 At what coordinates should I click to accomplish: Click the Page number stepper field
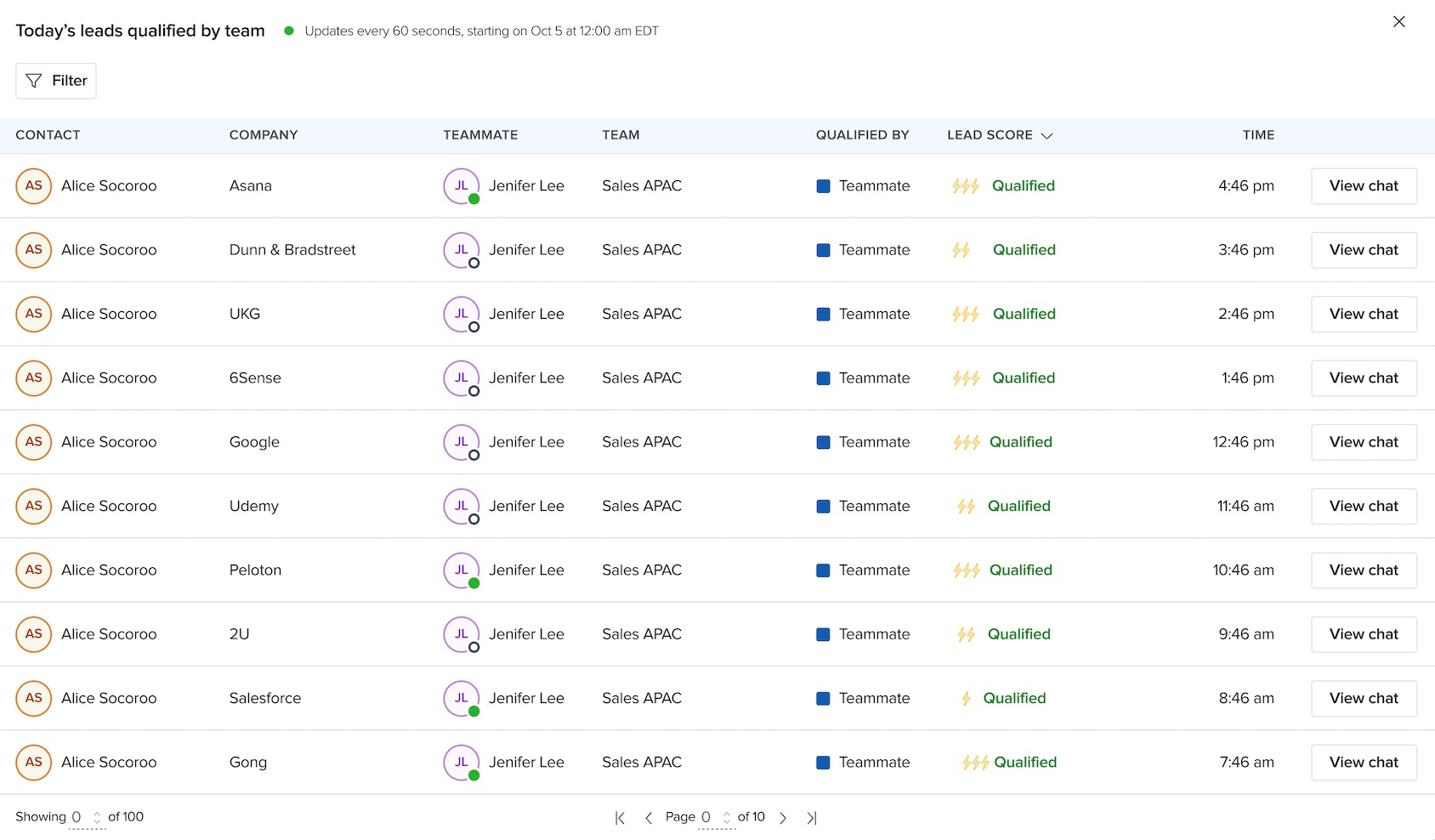click(716, 817)
